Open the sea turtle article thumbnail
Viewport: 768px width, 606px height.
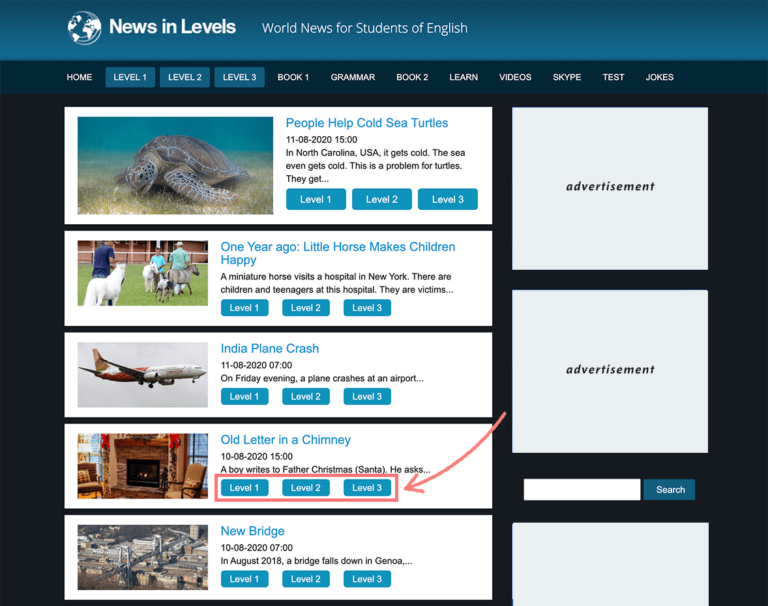[x=175, y=165]
